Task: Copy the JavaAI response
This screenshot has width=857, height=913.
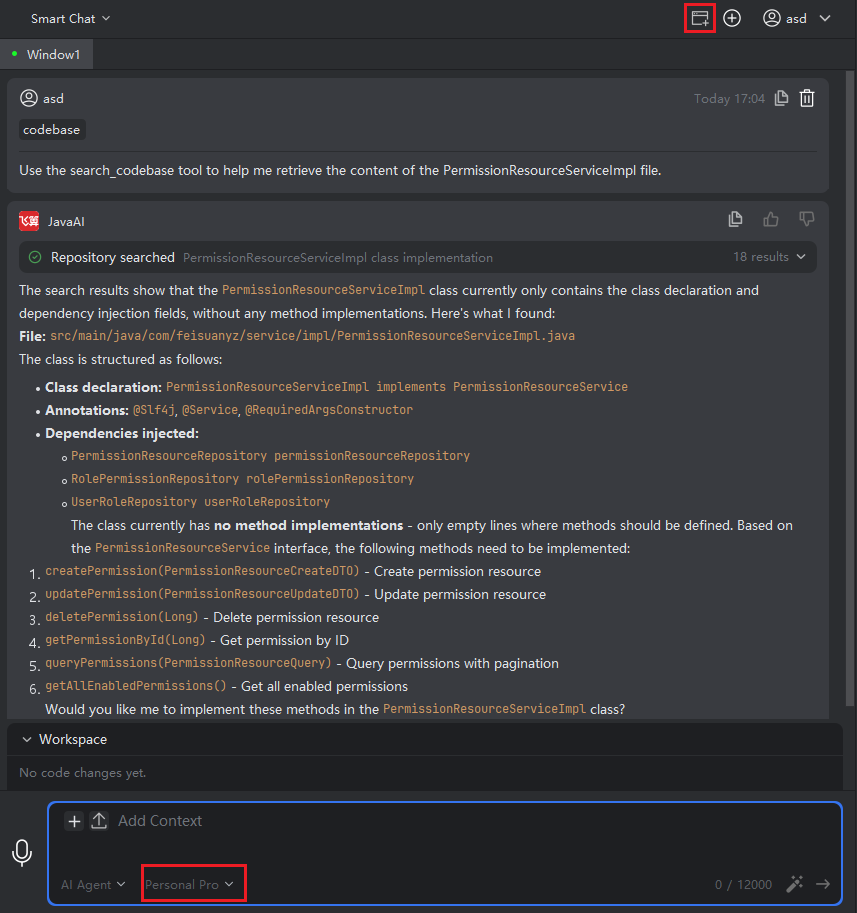Action: [736, 220]
